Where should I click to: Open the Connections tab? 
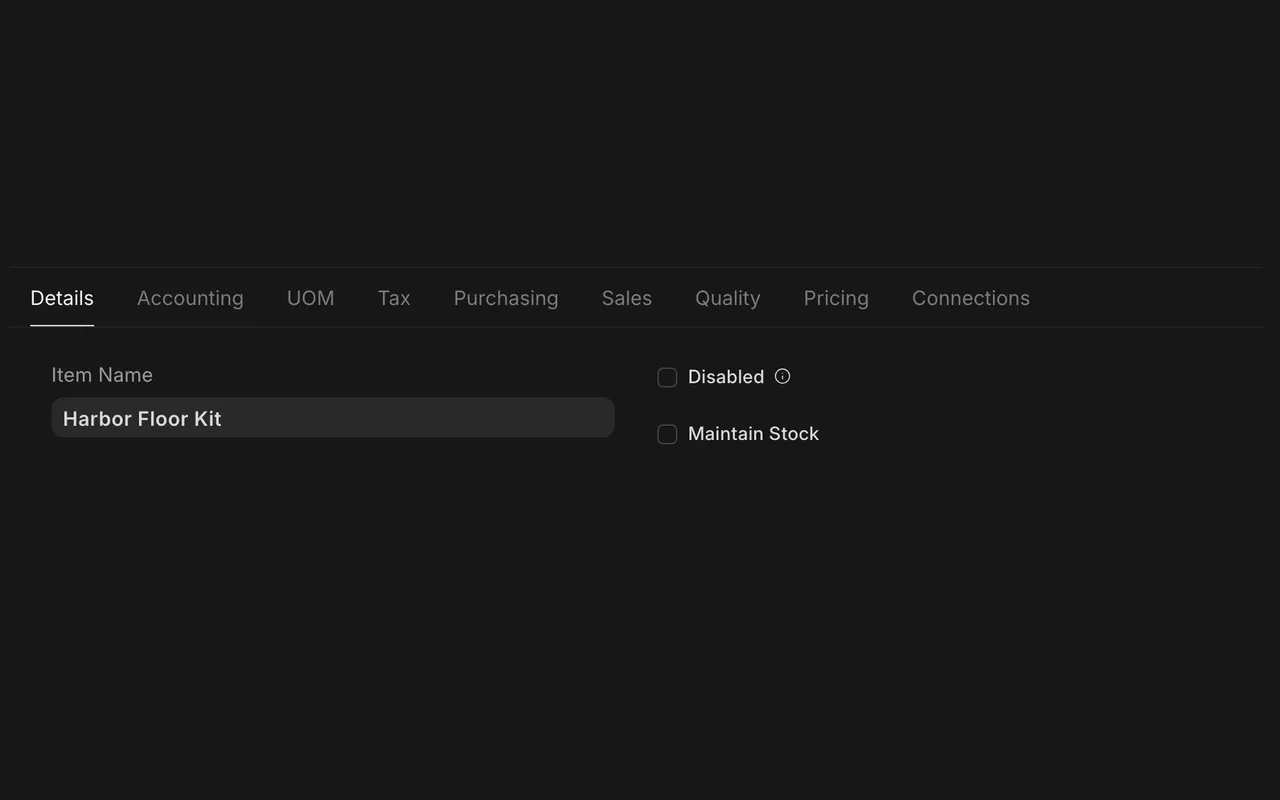click(971, 298)
